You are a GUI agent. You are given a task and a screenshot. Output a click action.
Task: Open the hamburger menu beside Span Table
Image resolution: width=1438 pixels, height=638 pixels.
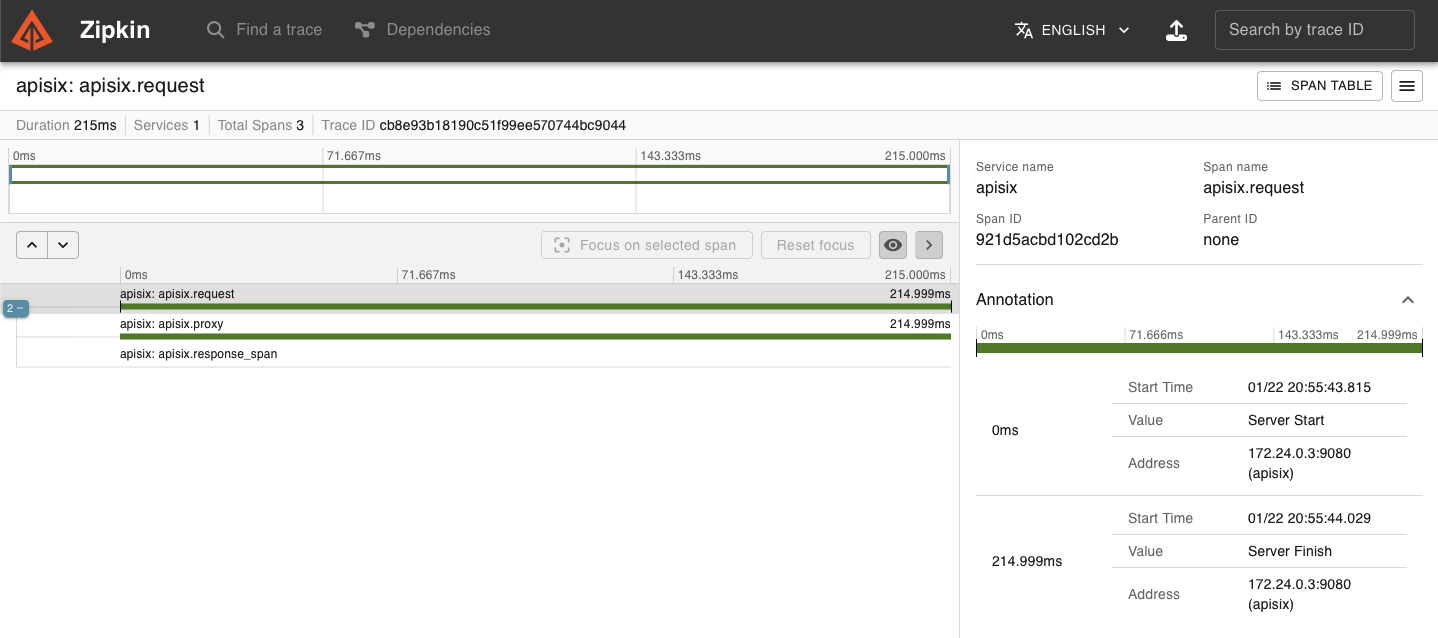point(1407,86)
